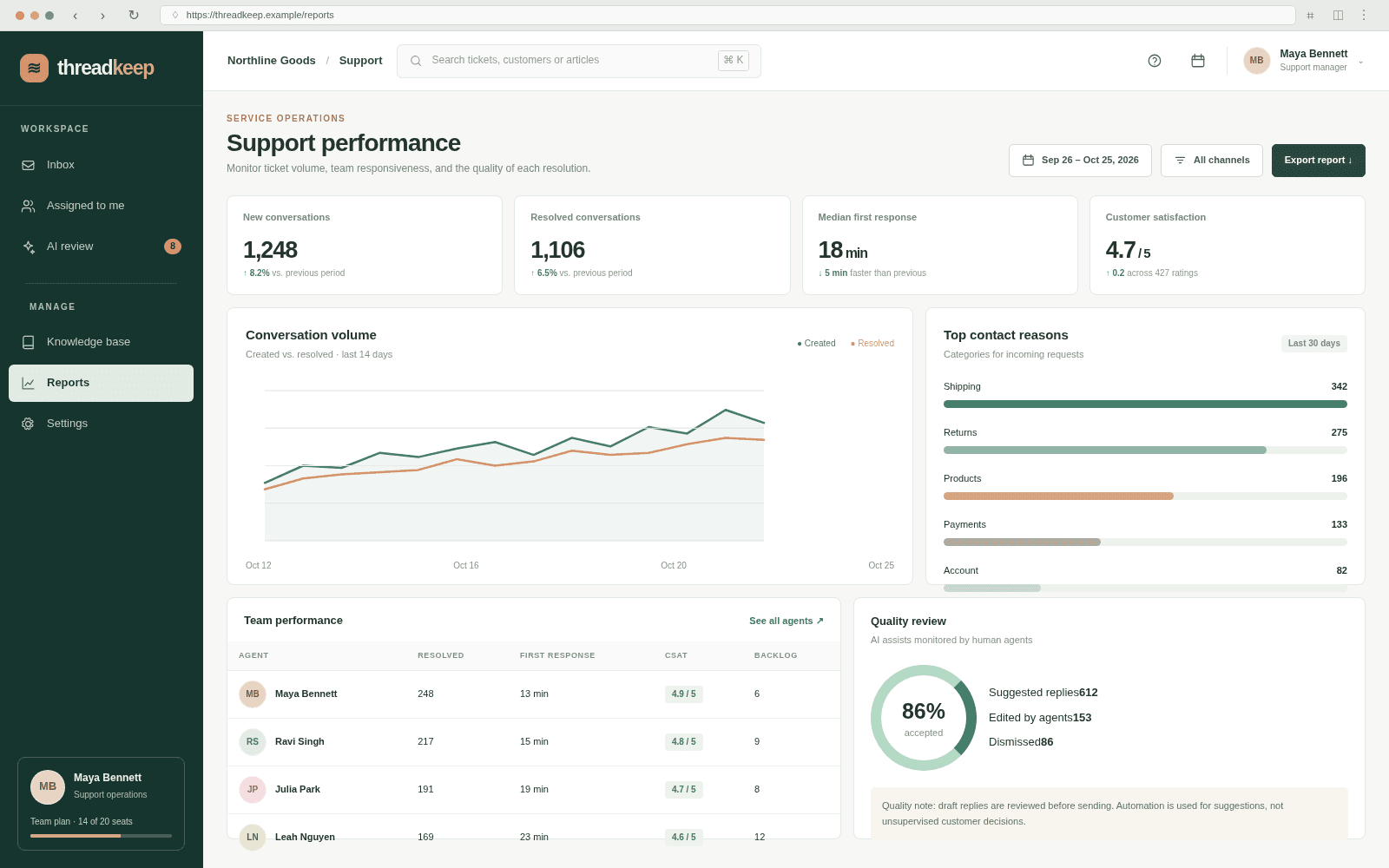Open the Knowledge base section

[x=101, y=342]
